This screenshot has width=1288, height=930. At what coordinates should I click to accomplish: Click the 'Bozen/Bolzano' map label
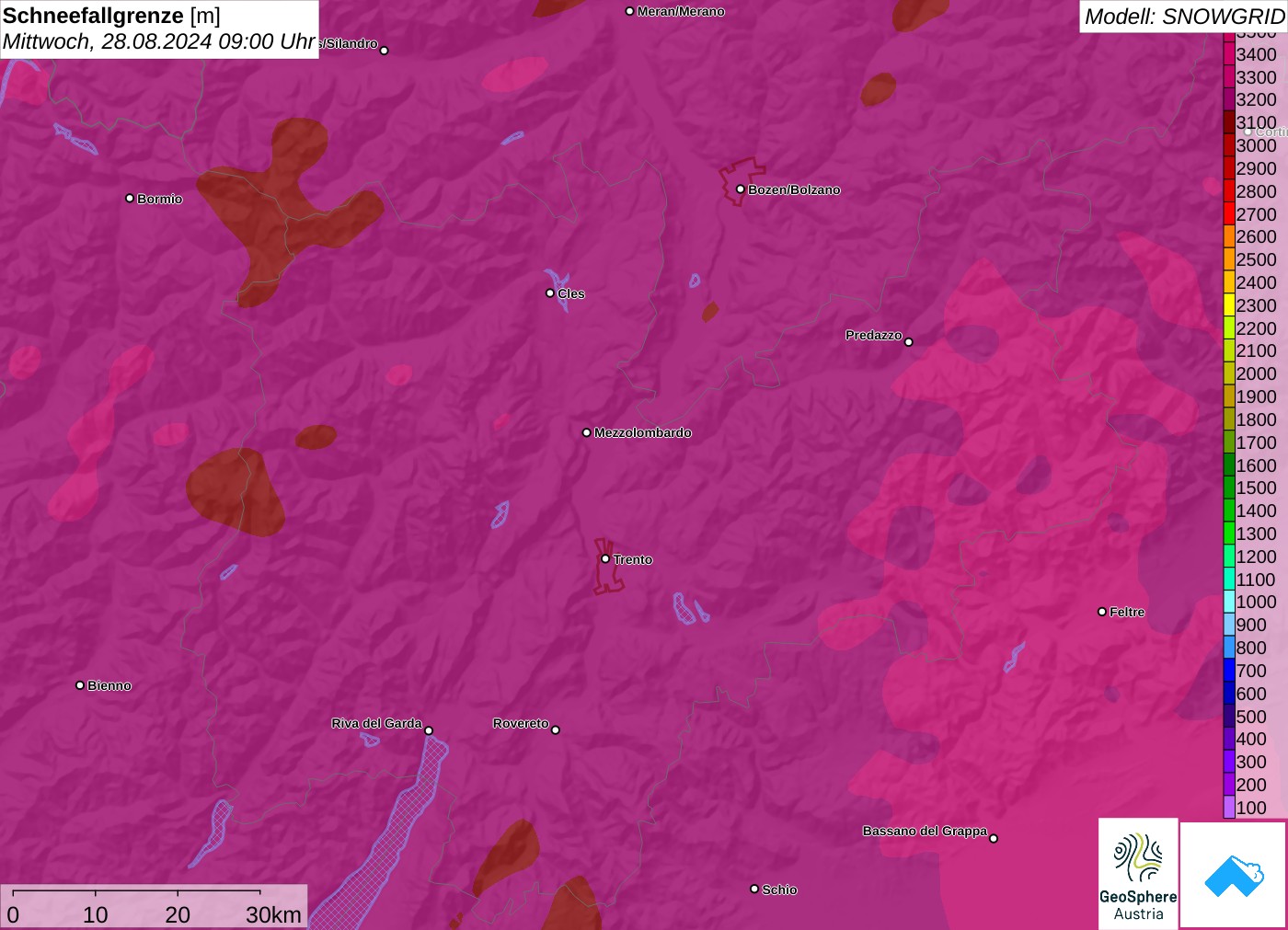pyautogui.click(x=794, y=189)
